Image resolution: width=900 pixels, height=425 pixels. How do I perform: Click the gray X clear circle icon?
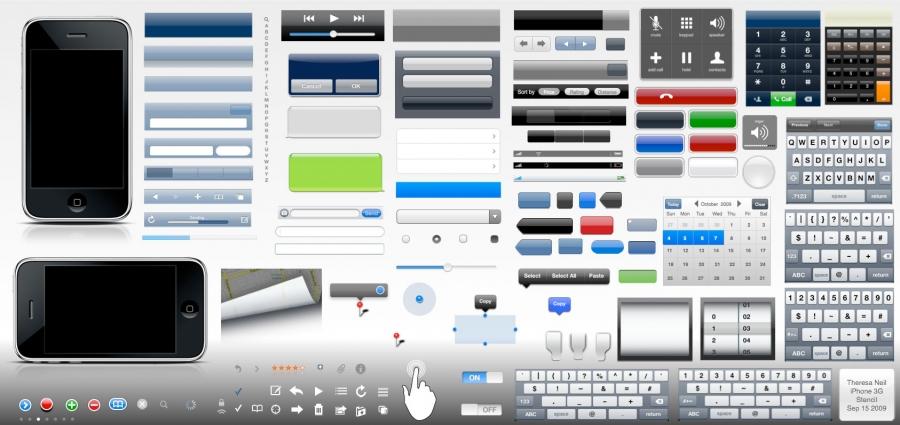click(142, 404)
